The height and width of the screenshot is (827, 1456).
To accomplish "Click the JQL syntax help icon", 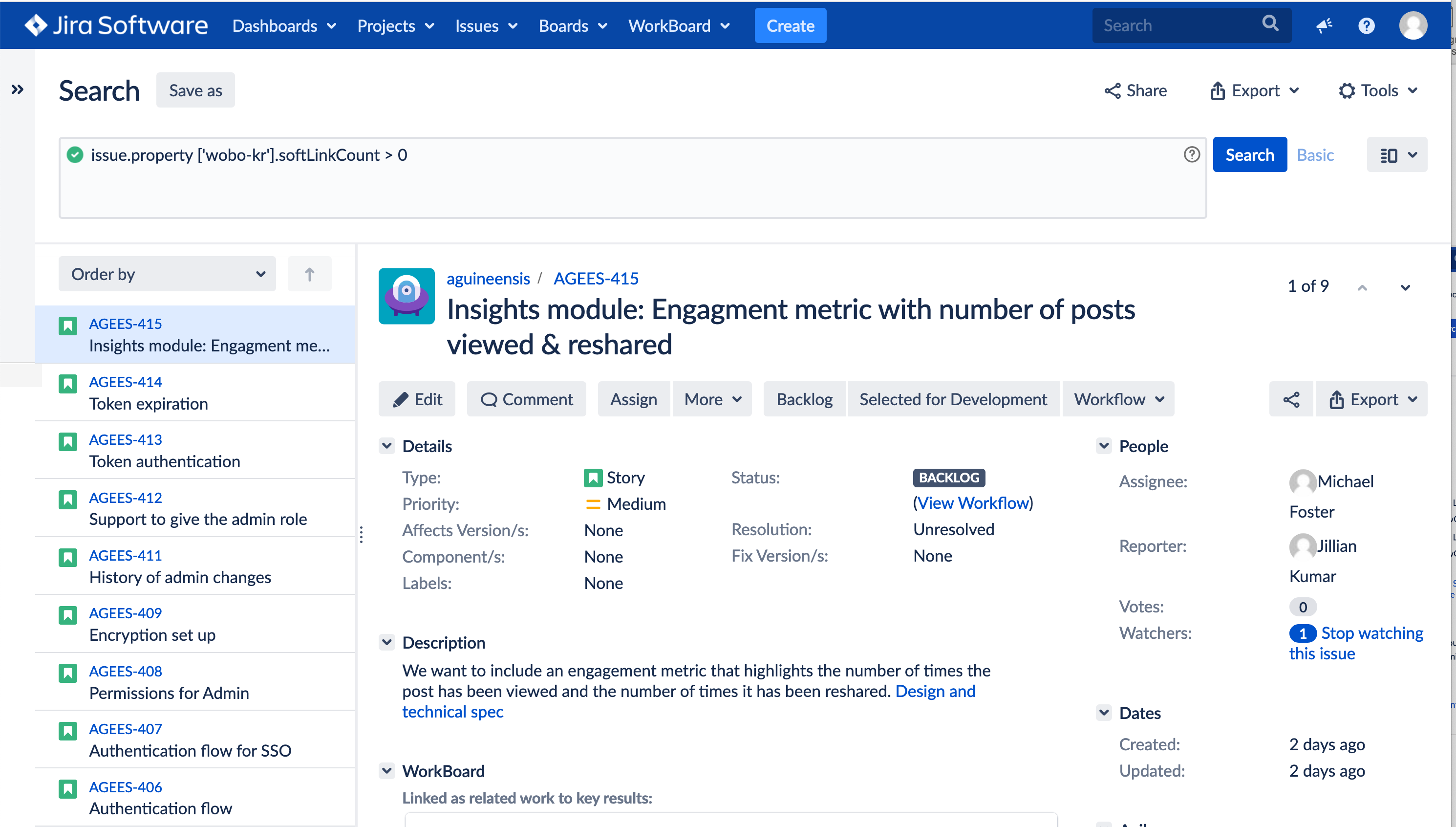I will coord(1192,154).
